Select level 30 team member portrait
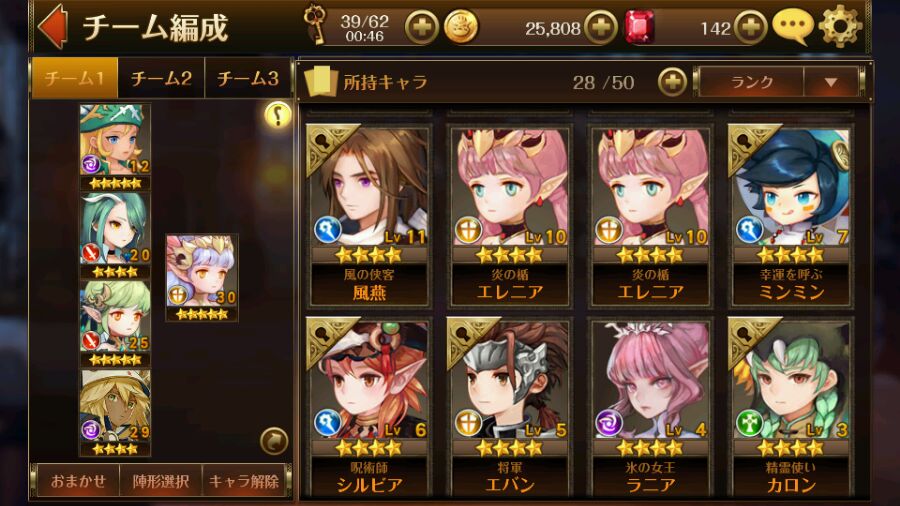Screen dimensions: 900x506 (201, 278)
